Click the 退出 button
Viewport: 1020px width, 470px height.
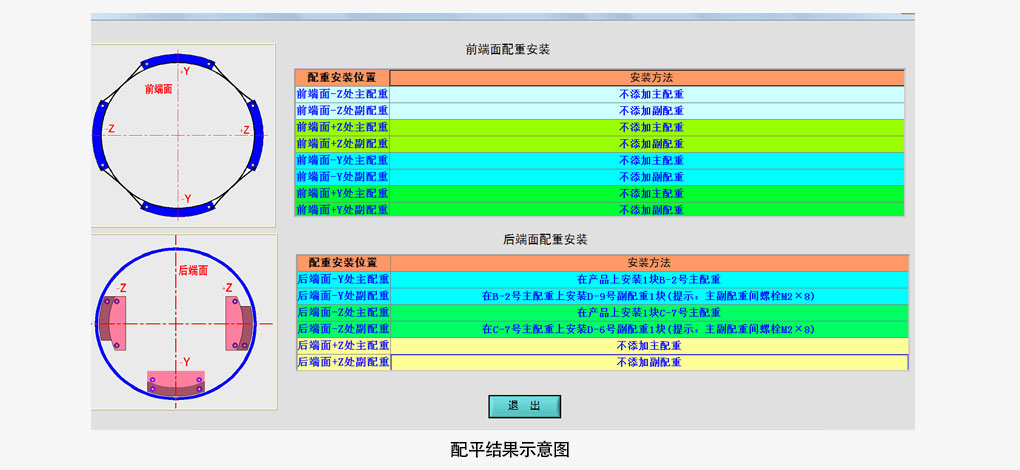click(x=524, y=406)
